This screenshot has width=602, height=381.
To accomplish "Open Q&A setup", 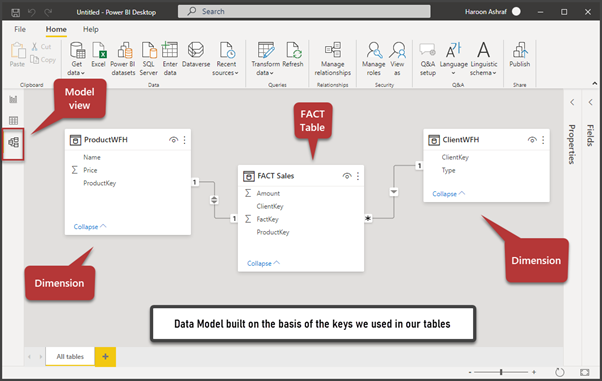I will (428, 59).
